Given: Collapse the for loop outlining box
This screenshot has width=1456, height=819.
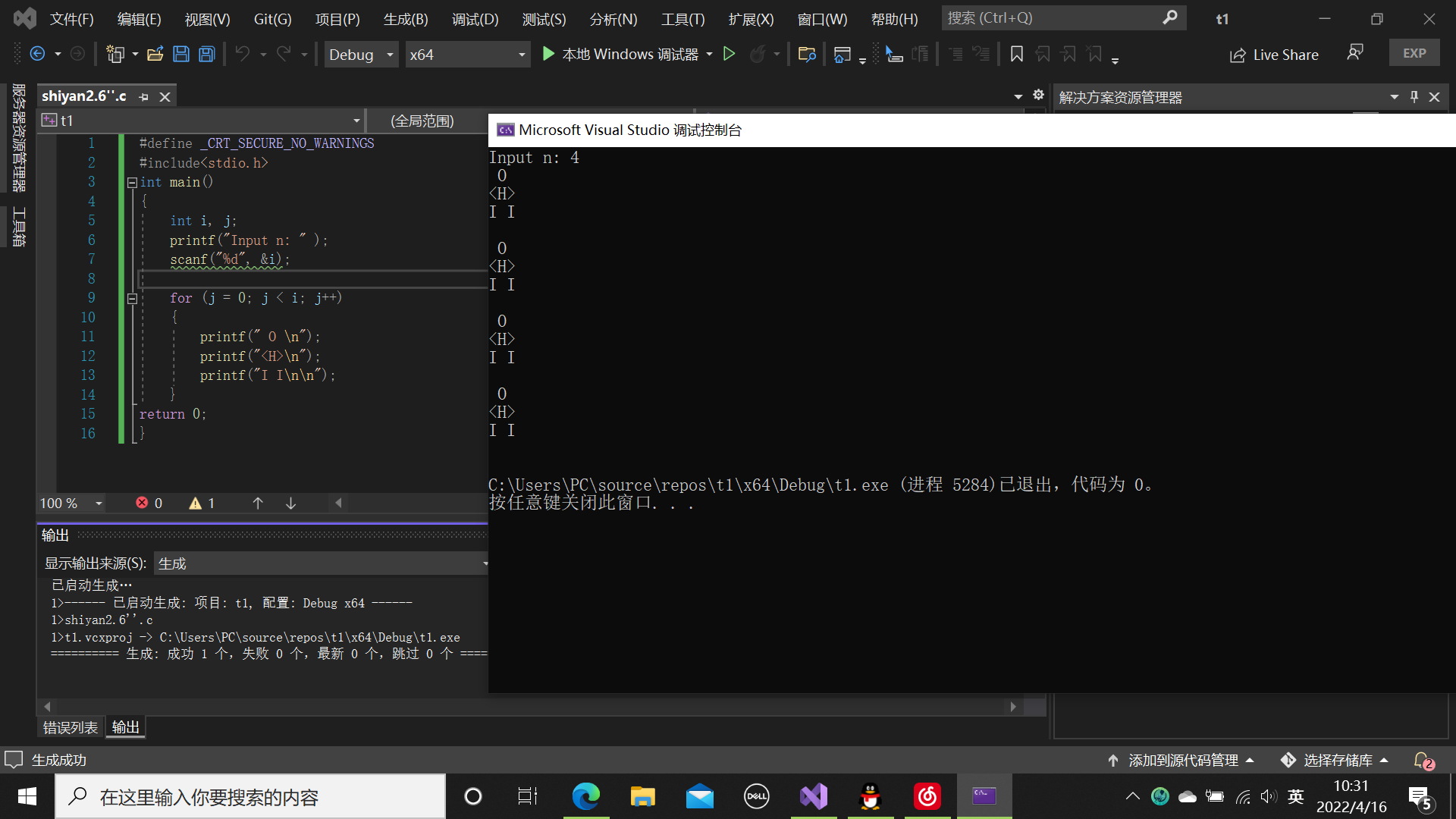Looking at the screenshot, I should (132, 298).
